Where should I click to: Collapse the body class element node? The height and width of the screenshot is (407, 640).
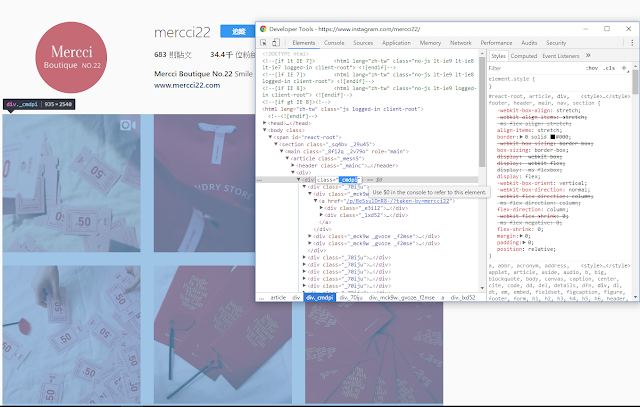[264, 130]
